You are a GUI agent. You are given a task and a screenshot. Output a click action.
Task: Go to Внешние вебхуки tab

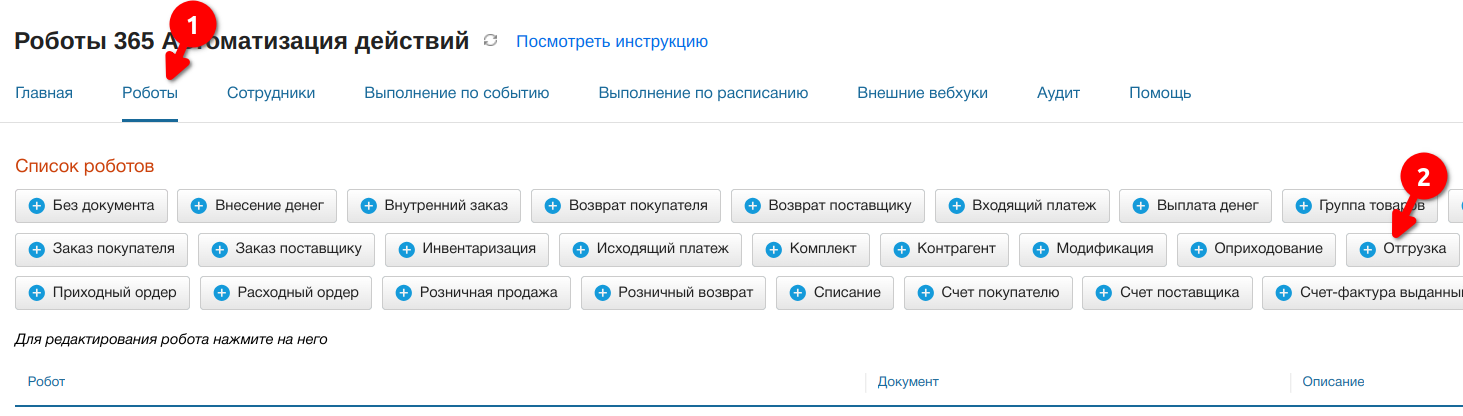click(x=922, y=93)
